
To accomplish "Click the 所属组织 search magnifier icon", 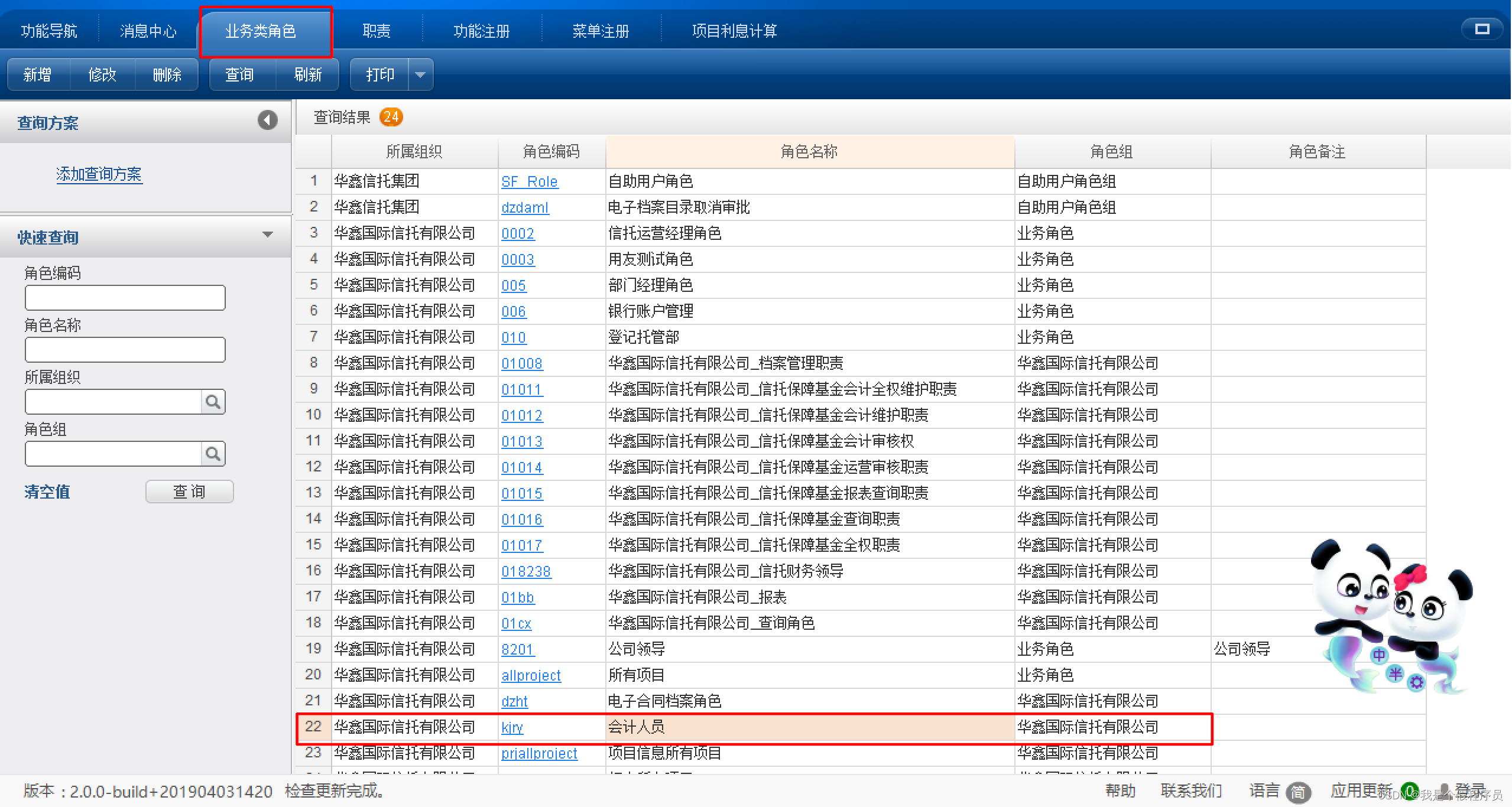I will [x=213, y=402].
